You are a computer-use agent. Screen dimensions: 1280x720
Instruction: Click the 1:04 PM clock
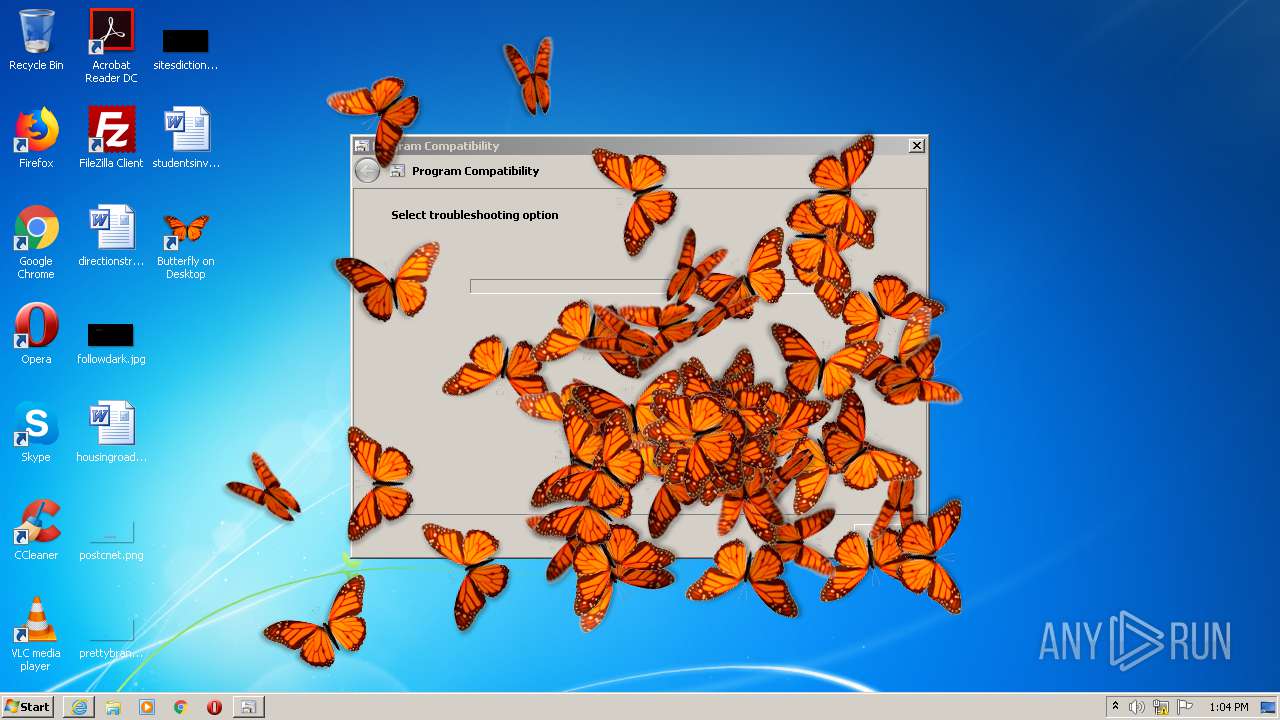(x=1228, y=707)
